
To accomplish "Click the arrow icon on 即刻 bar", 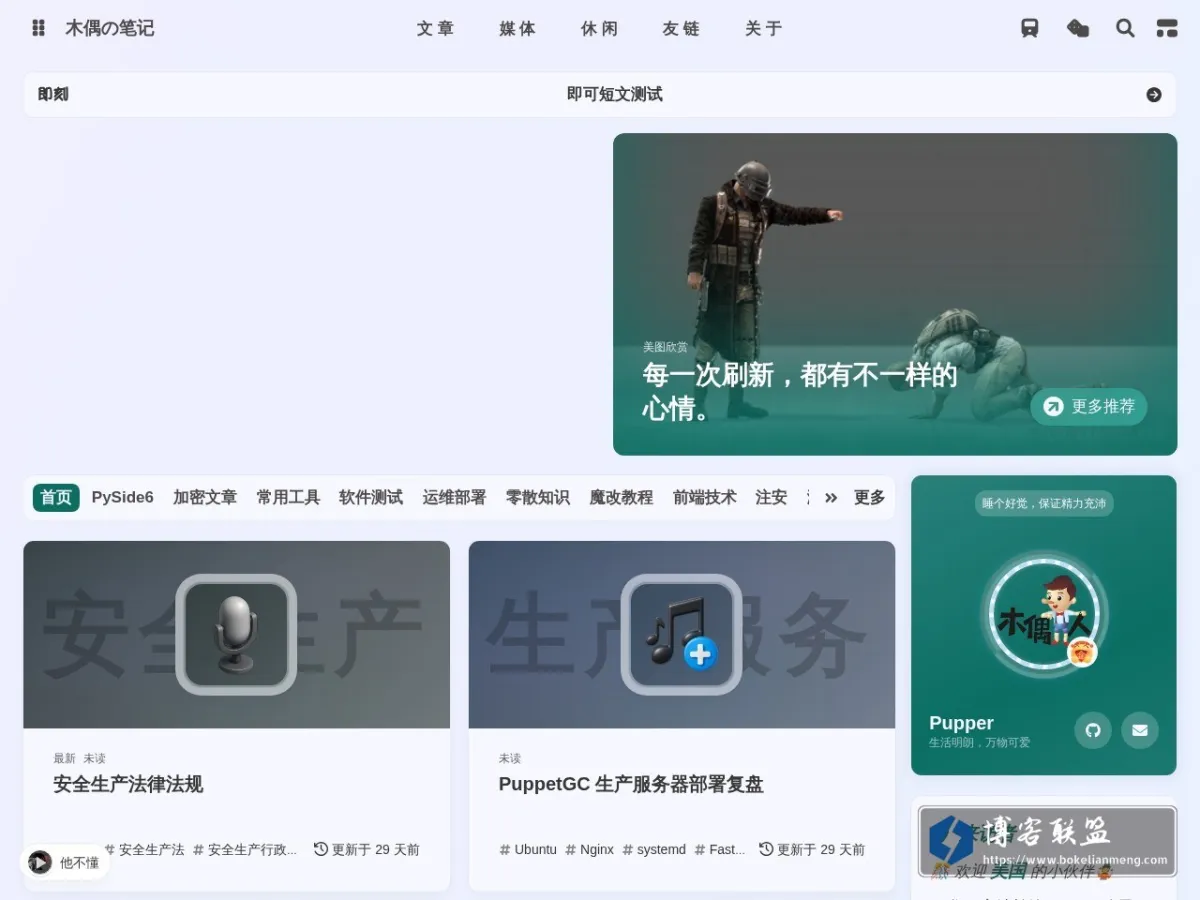I will 1154,95.
